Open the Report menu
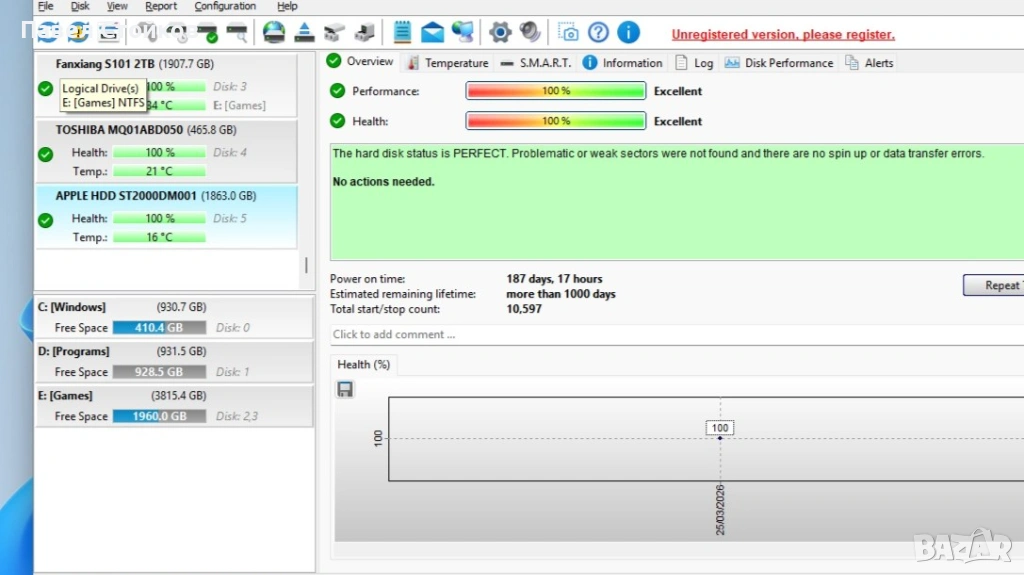Screen dimensions: 1024x575 161,6
